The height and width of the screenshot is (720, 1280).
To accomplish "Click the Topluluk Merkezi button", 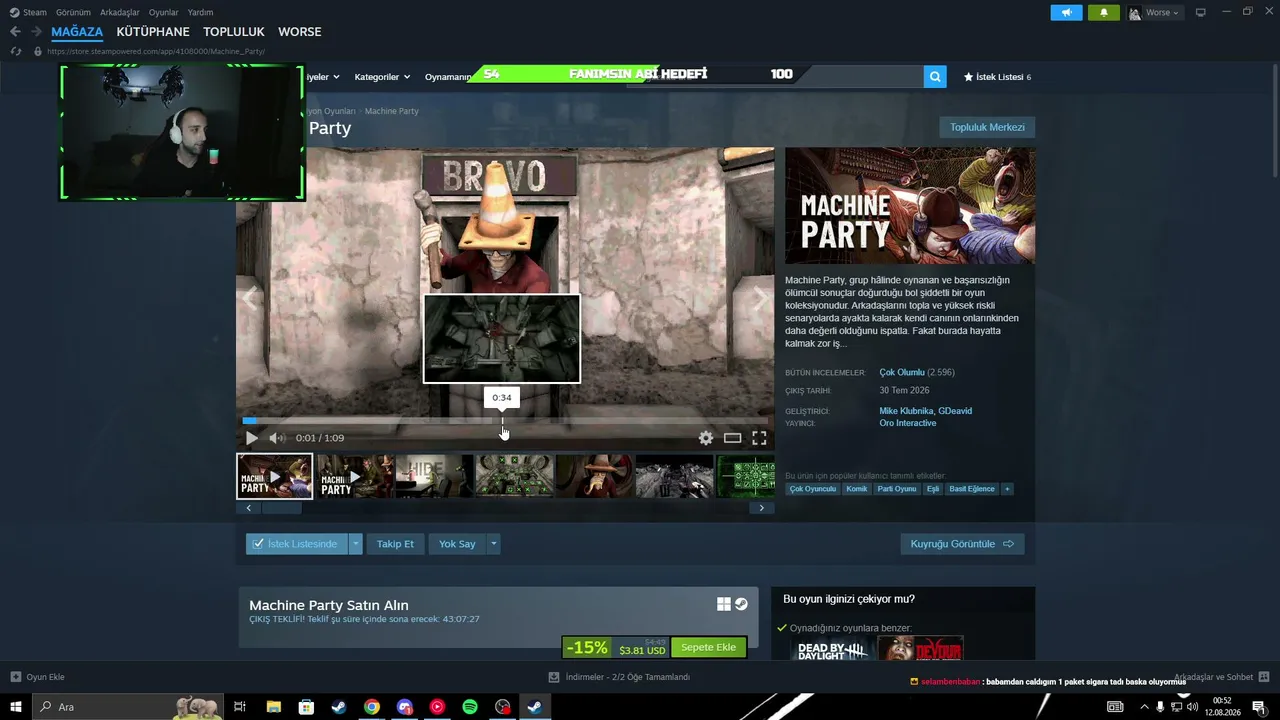I will (x=987, y=127).
